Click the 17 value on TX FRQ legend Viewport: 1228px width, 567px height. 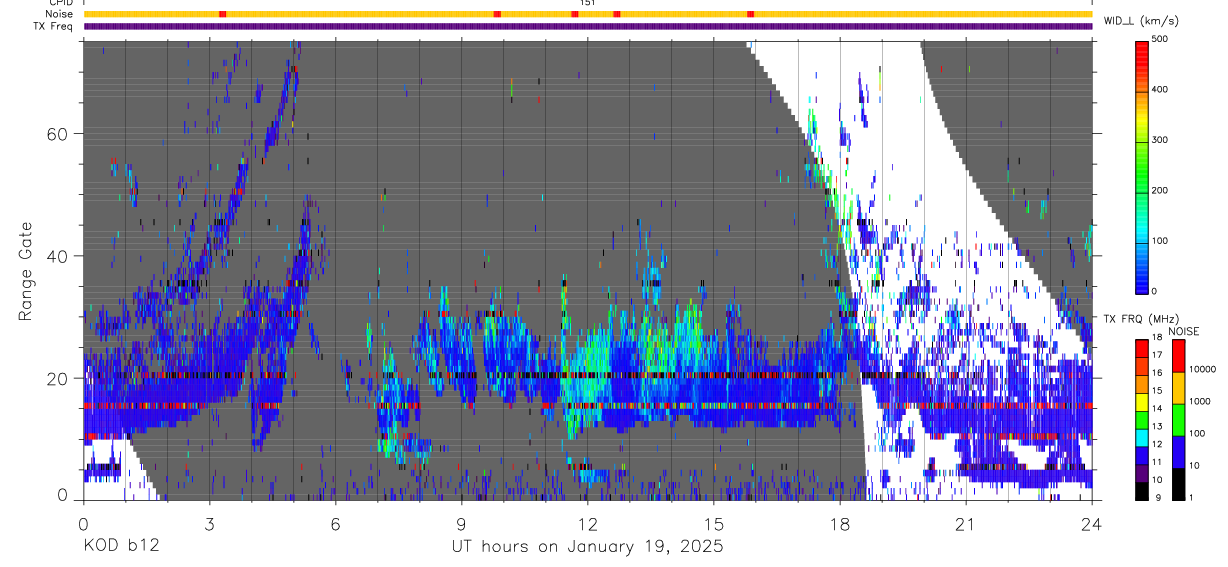click(1158, 356)
